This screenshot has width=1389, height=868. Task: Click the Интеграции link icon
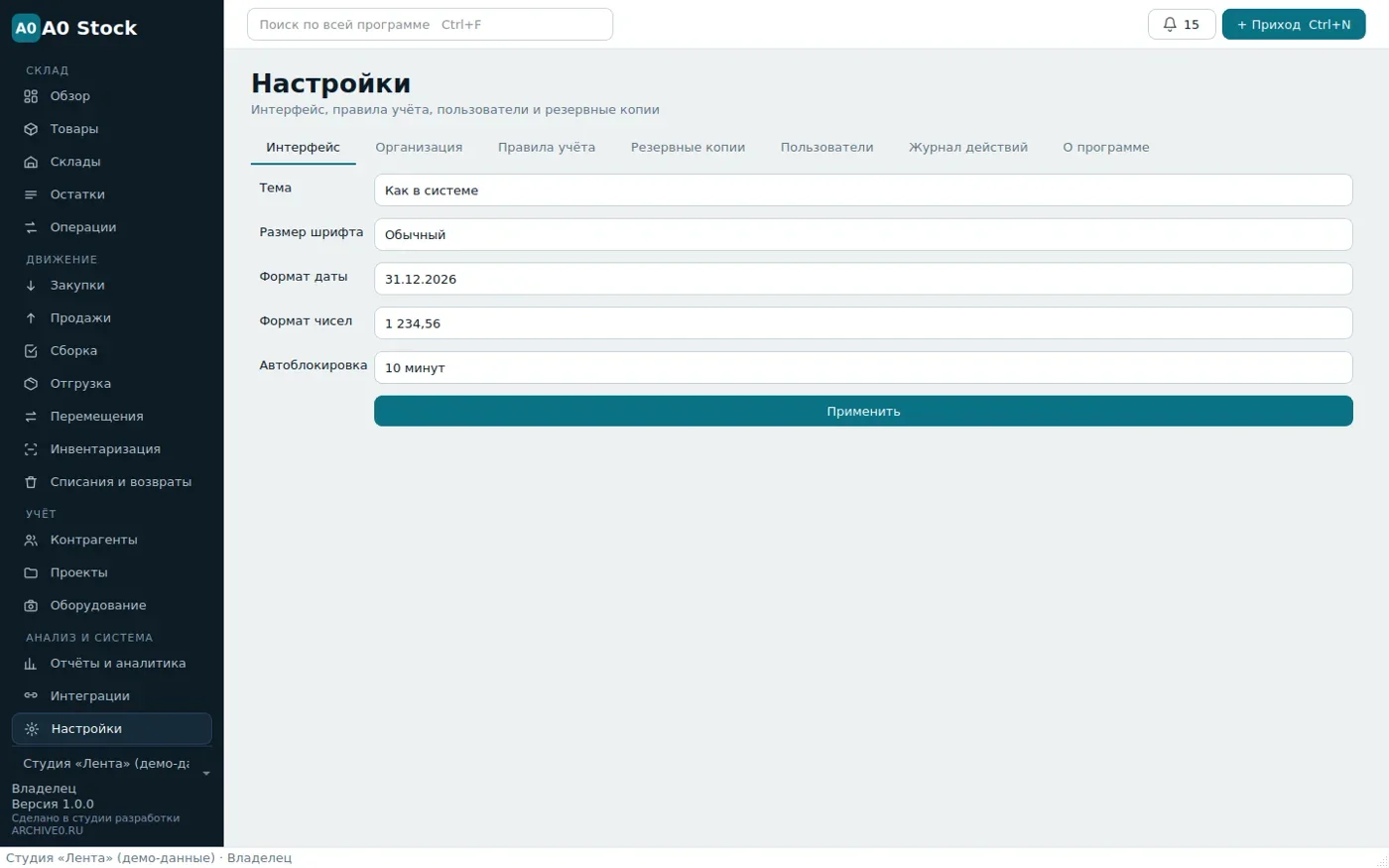point(31,695)
